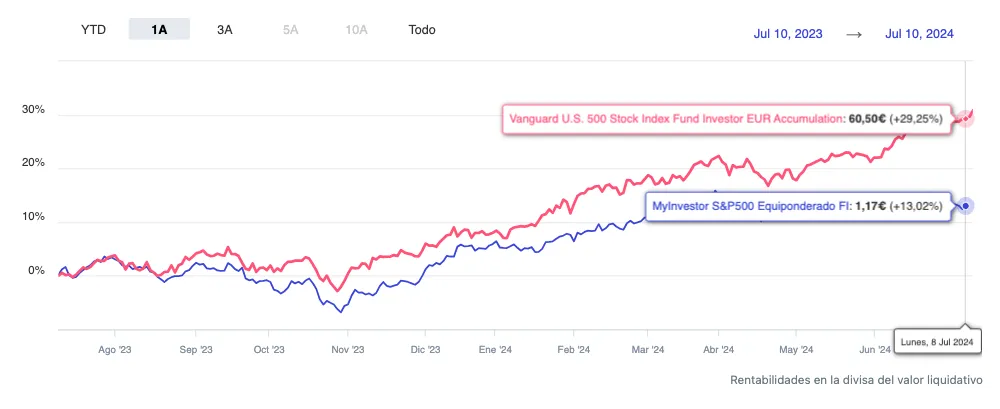Show the full history with Todo
The height and width of the screenshot is (409, 1000).
tap(422, 30)
